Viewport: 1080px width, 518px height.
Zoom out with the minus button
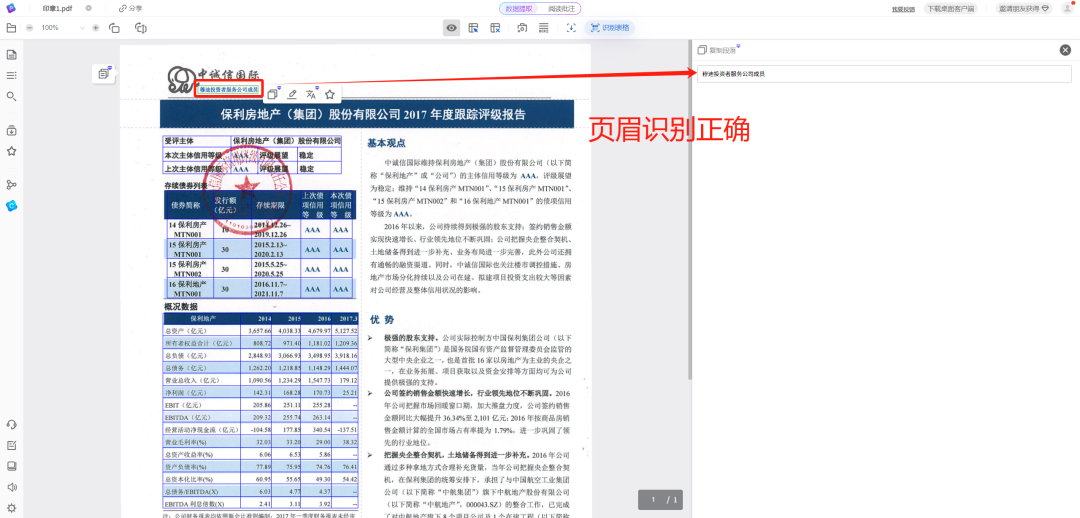[30, 28]
